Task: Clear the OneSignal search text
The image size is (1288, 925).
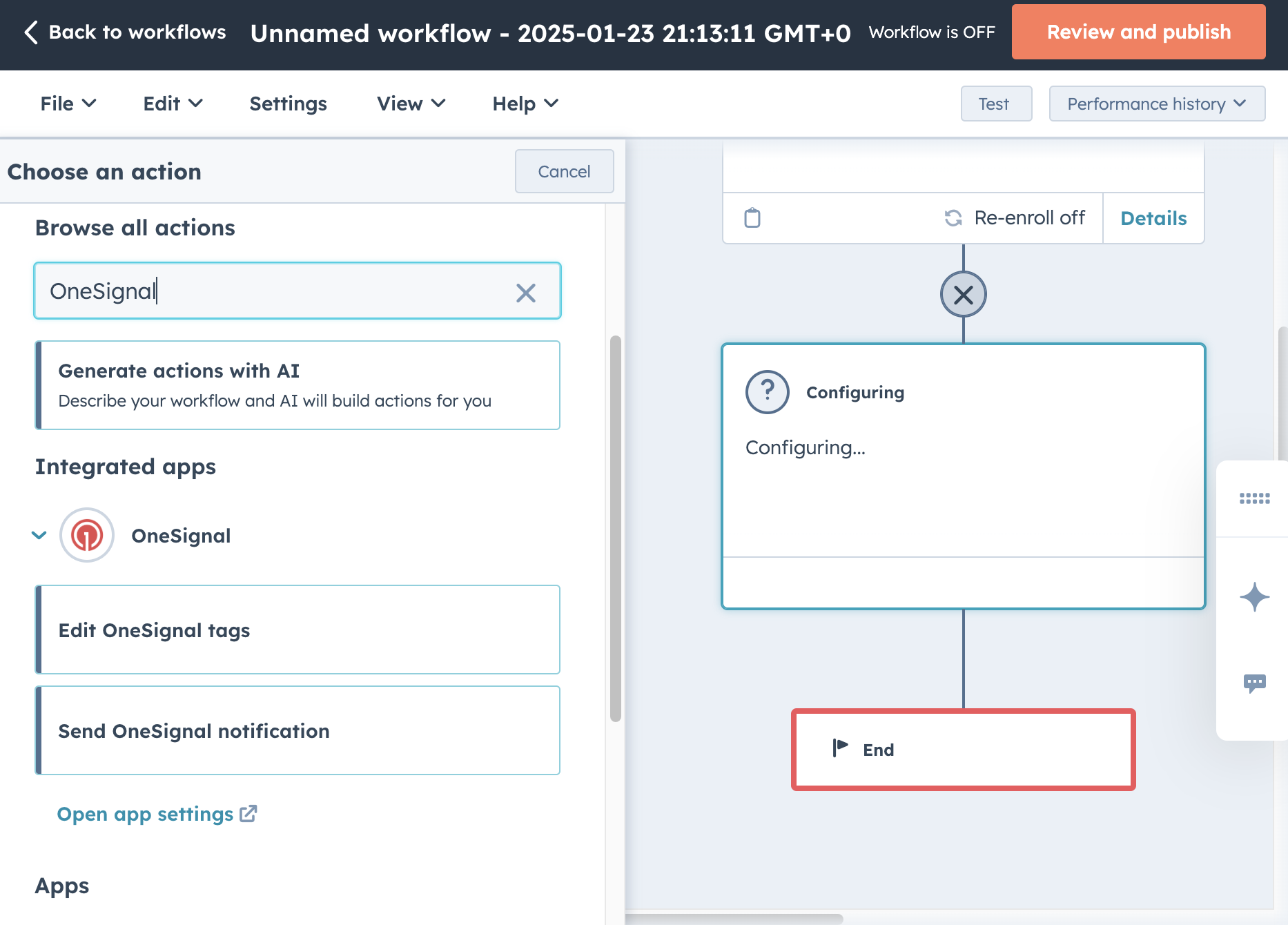Action: [526, 293]
